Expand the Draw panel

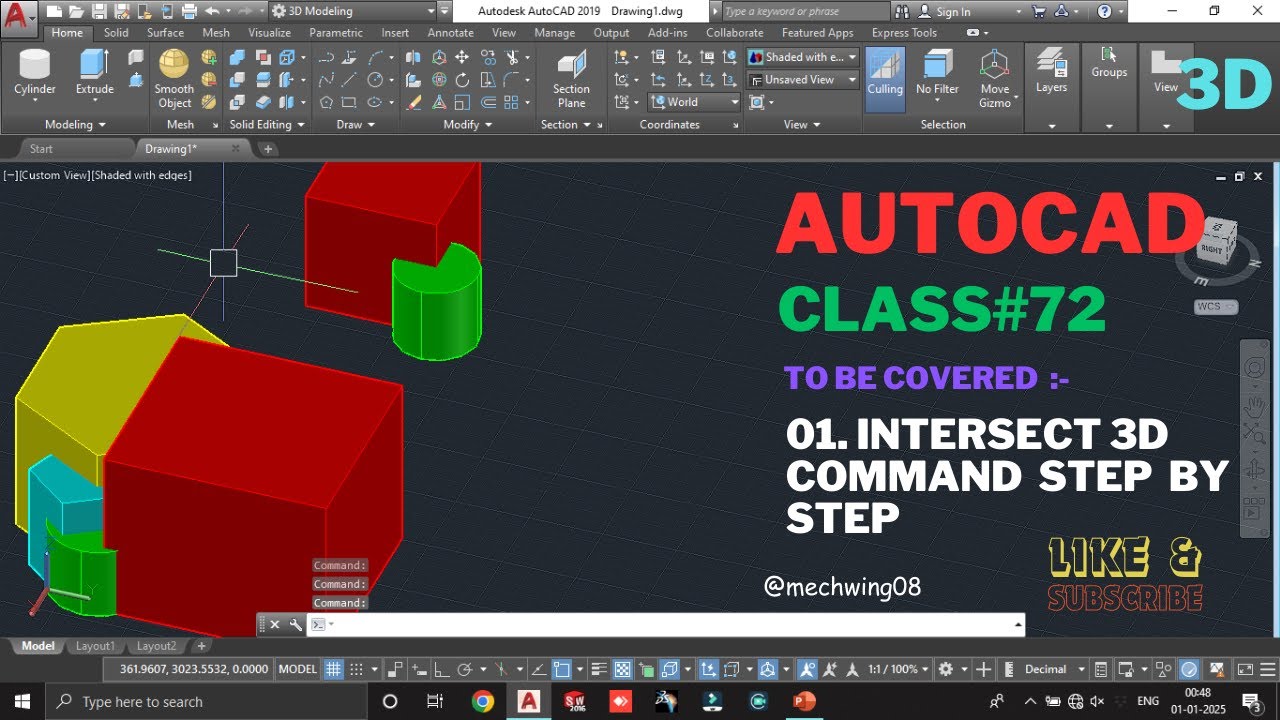(x=355, y=124)
